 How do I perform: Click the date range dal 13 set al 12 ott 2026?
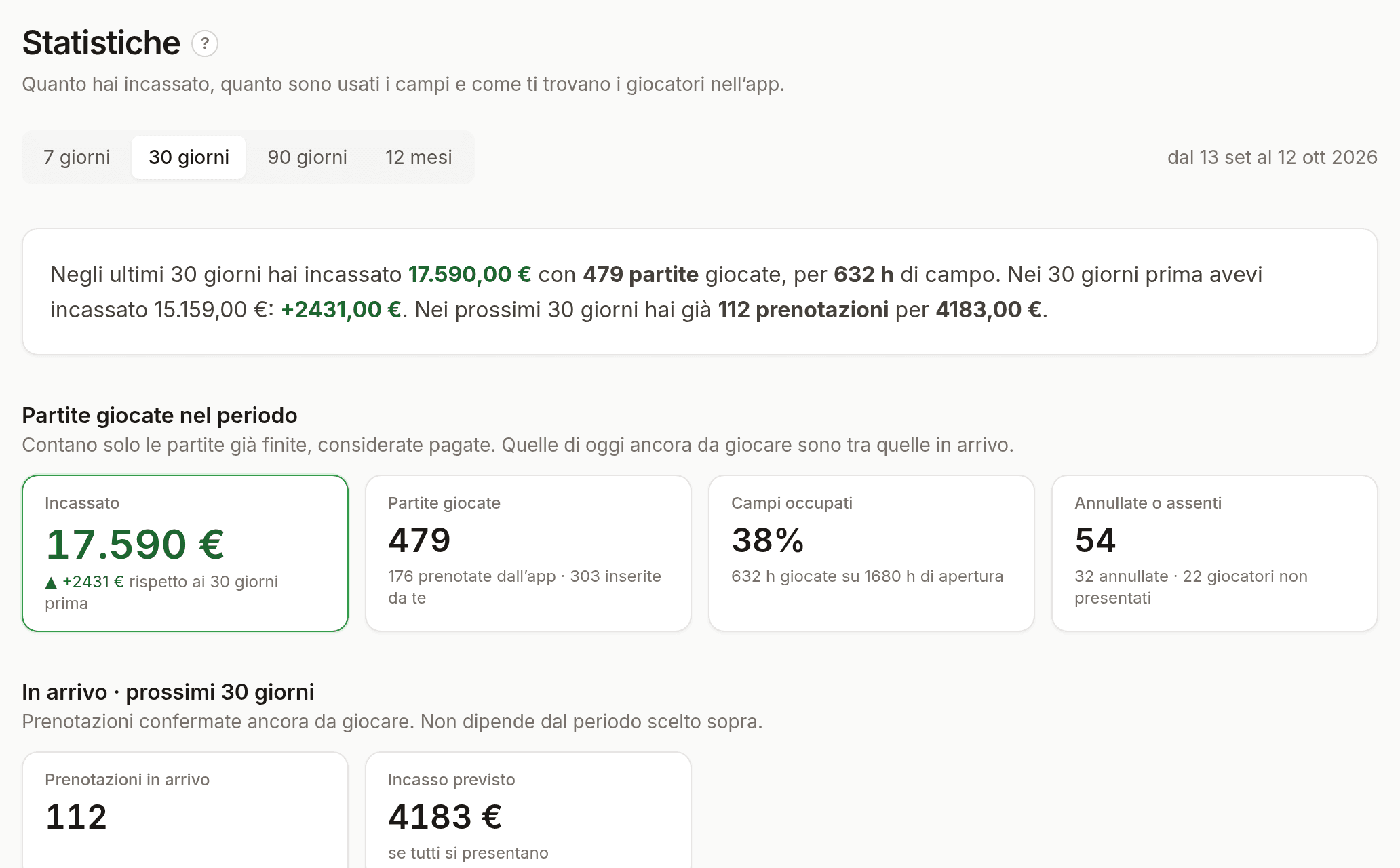(x=1272, y=157)
